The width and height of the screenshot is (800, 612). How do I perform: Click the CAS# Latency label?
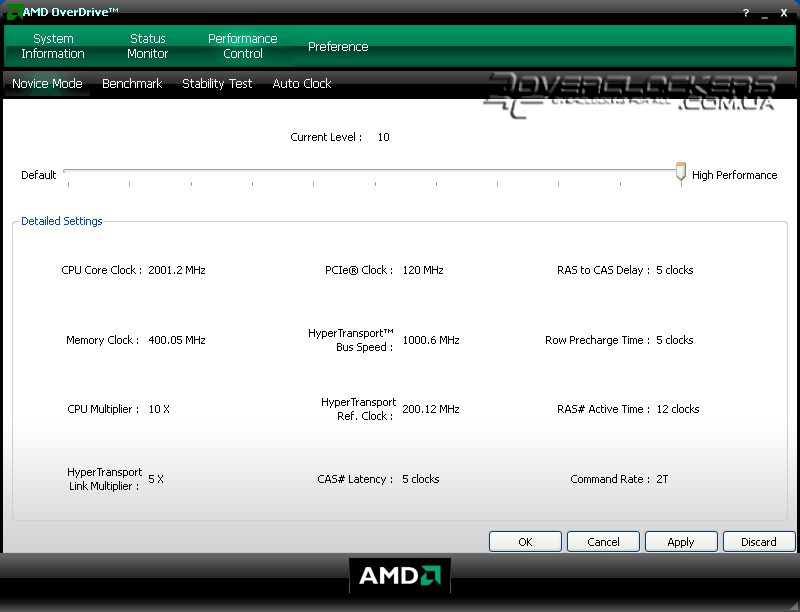pyautogui.click(x=355, y=479)
